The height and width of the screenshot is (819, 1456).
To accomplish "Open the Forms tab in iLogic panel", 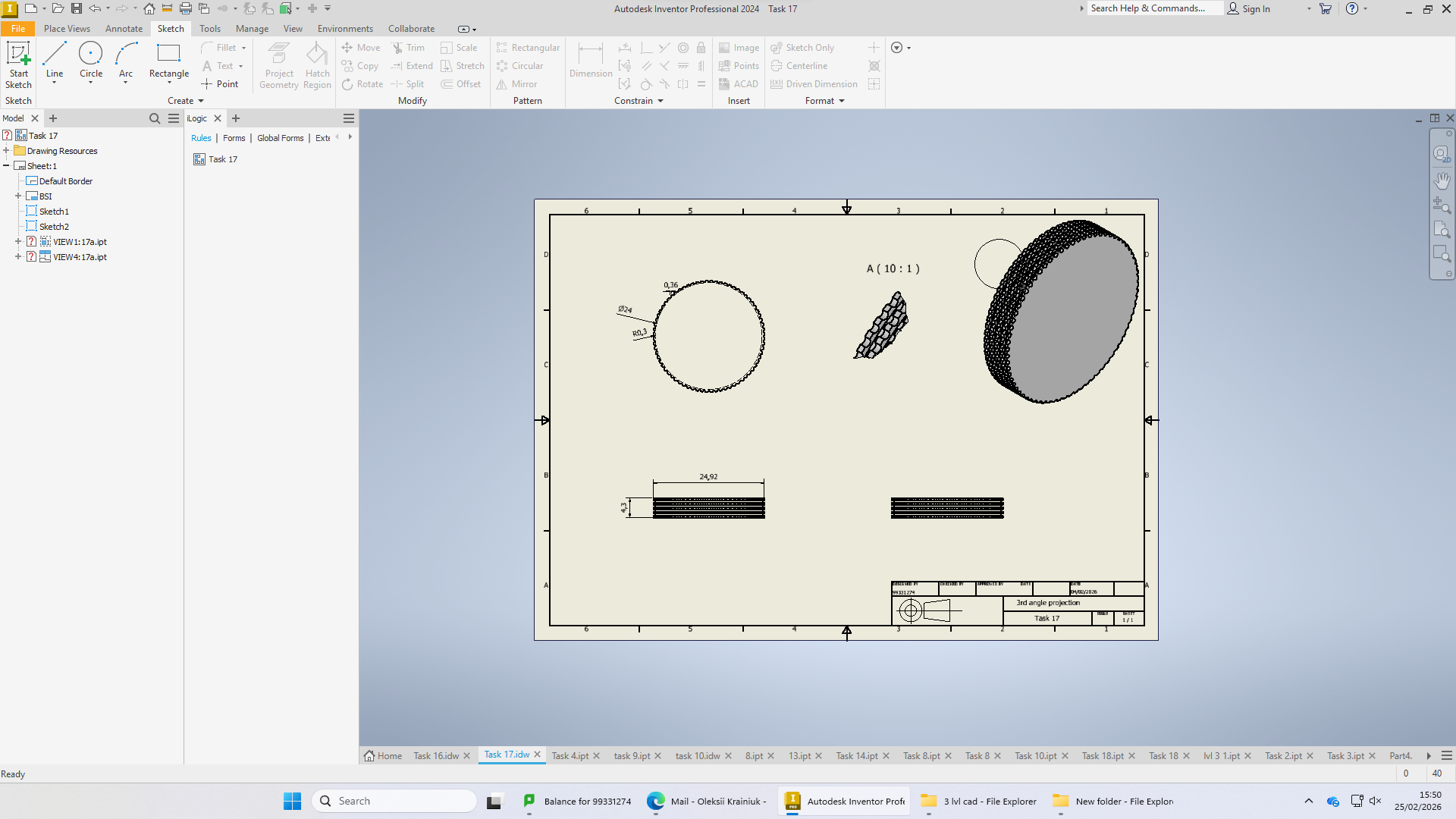I will click(234, 138).
